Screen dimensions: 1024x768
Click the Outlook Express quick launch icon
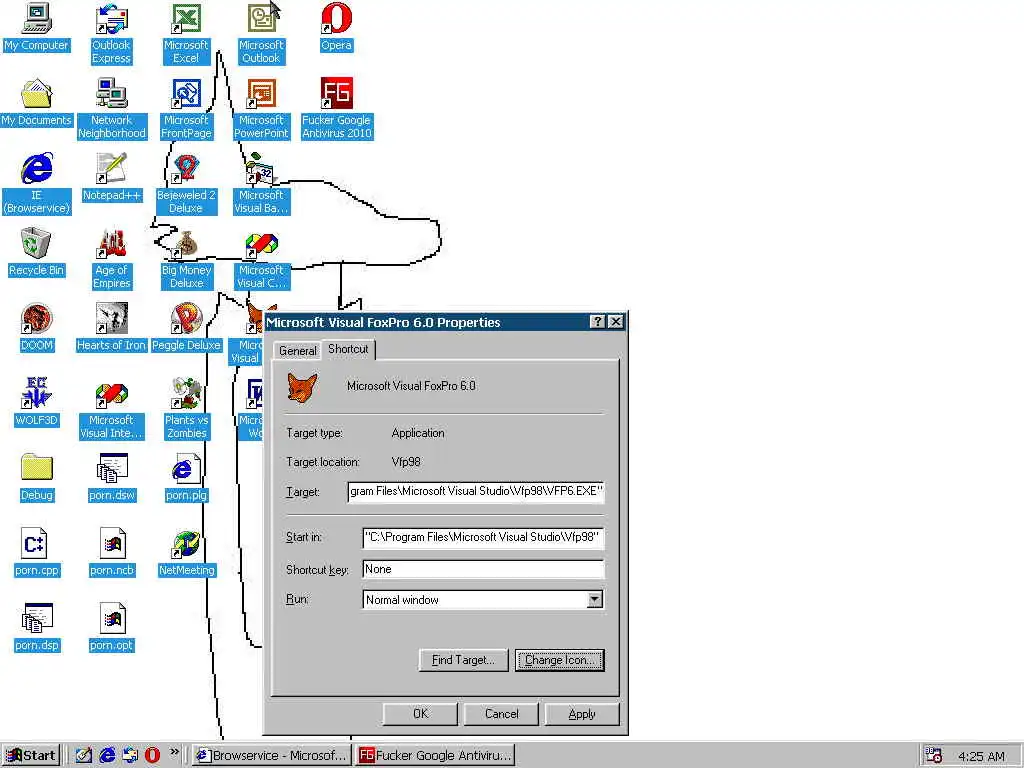(130, 756)
